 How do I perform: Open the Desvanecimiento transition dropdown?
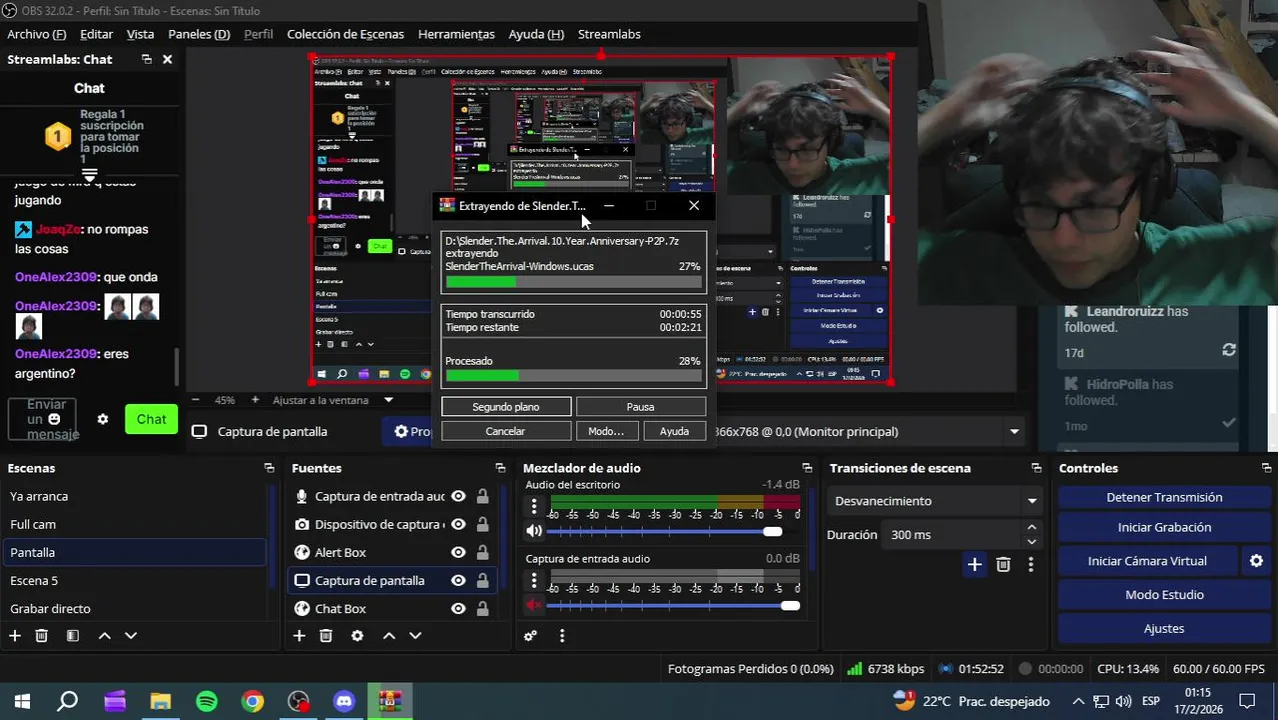coord(935,501)
